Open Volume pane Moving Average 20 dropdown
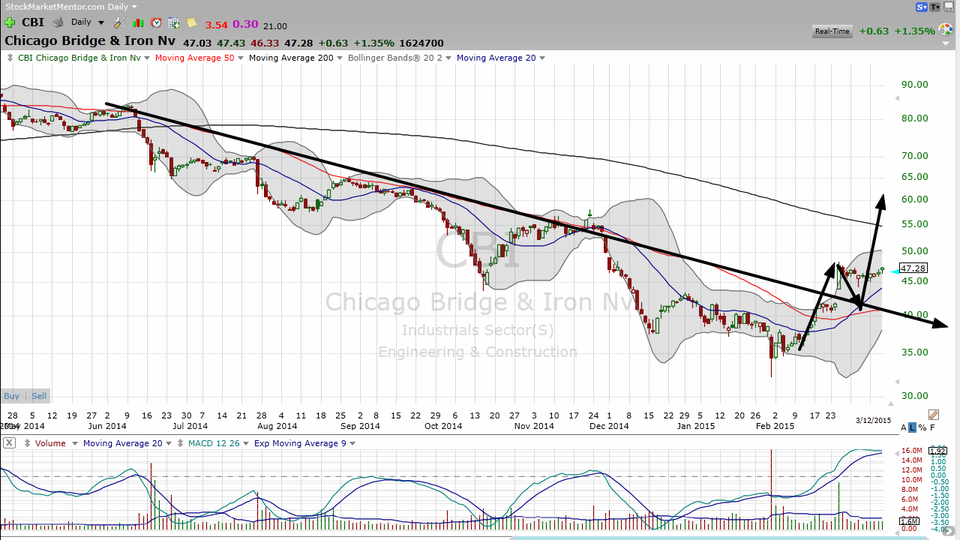Image resolution: width=960 pixels, height=540 pixels. tap(169, 443)
